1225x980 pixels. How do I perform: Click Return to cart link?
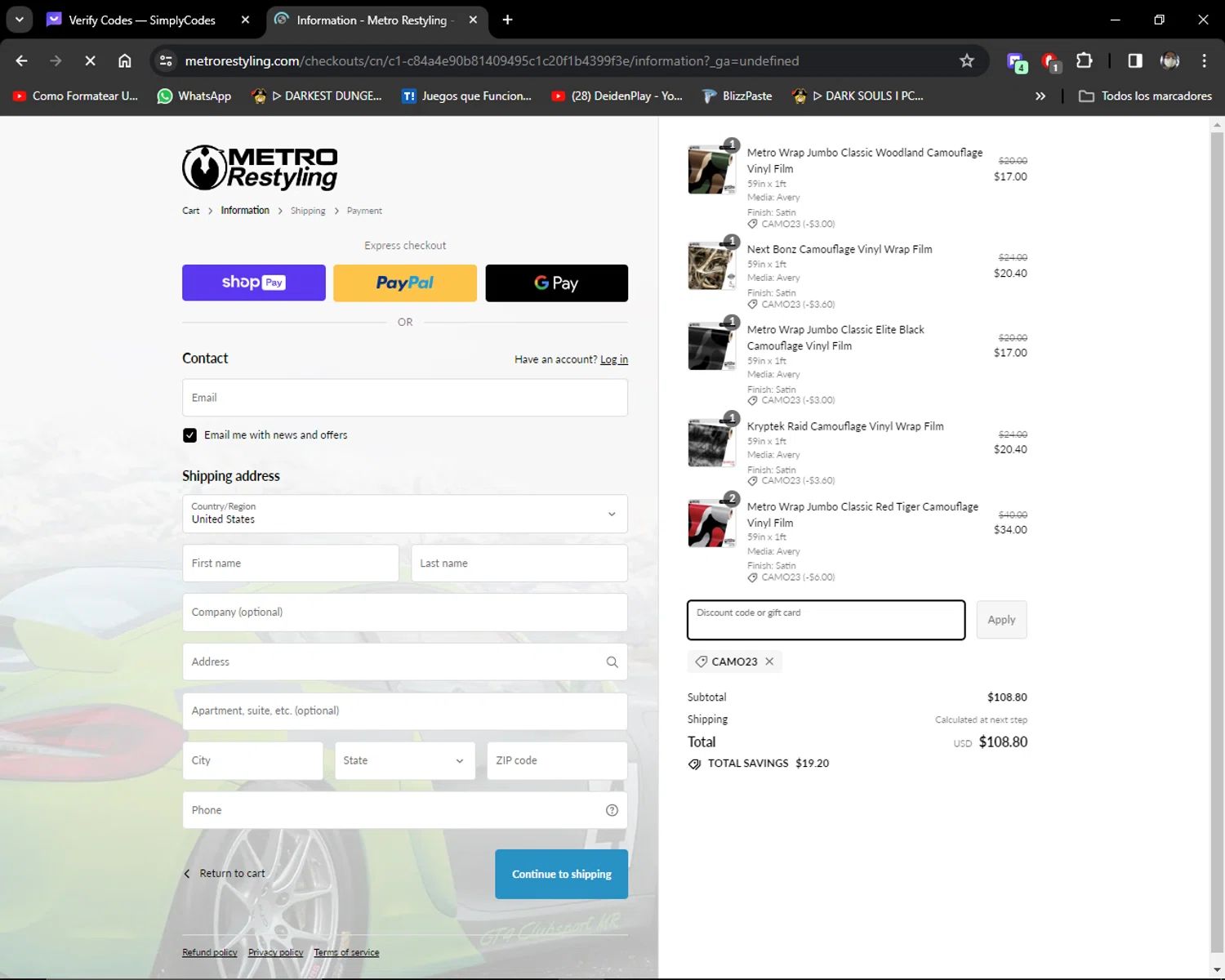[x=225, y=874]
